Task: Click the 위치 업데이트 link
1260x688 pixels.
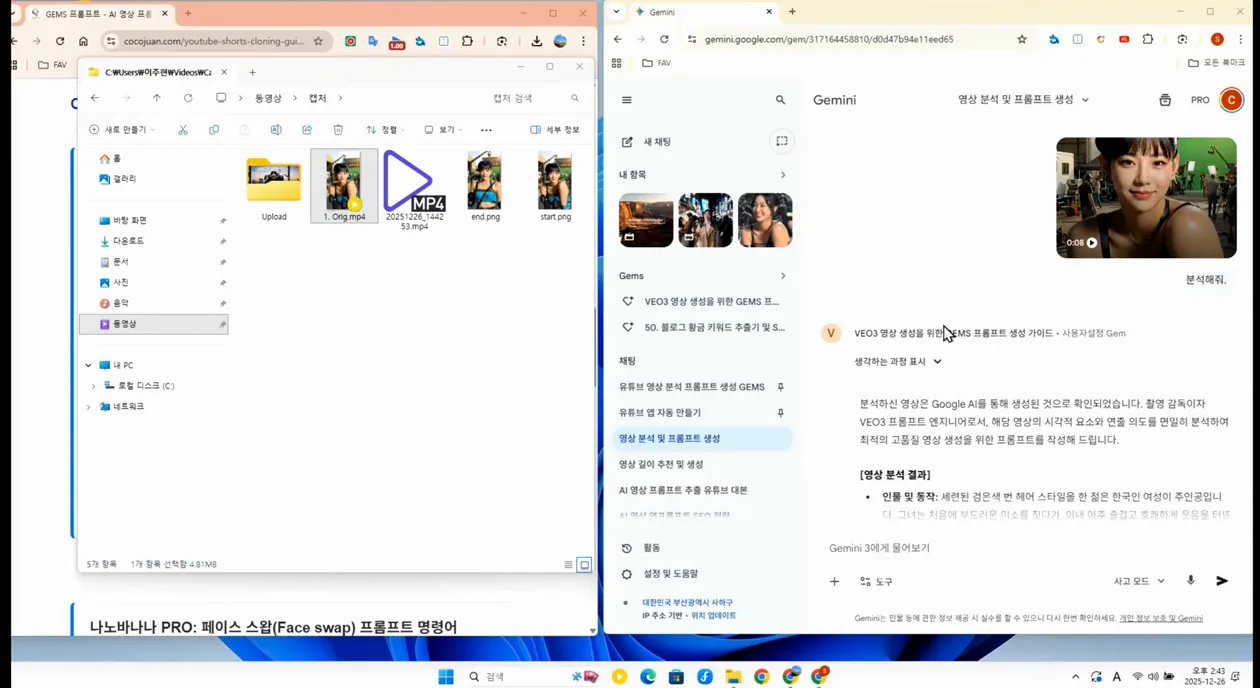Action: coord(714,616)
